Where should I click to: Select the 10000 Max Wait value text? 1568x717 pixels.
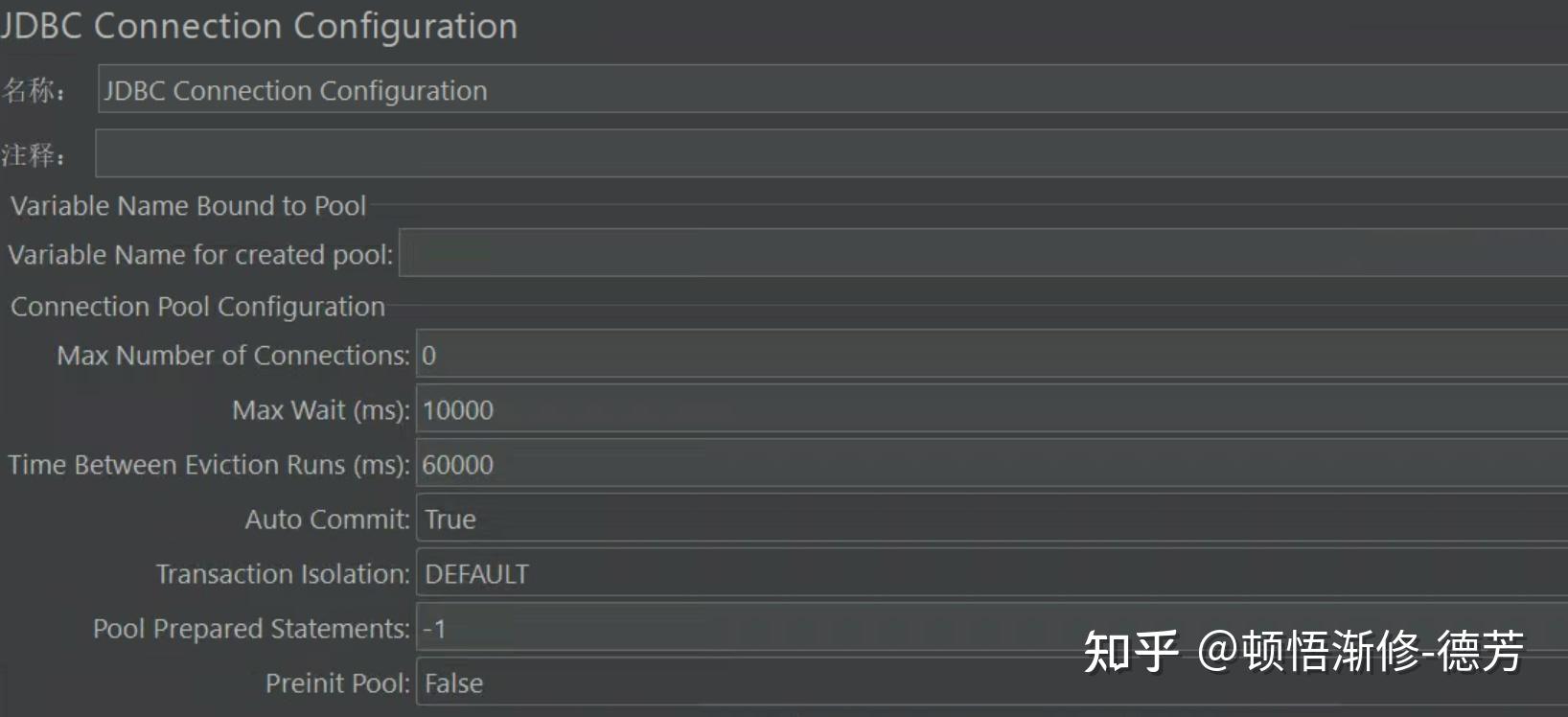(458, 410)
